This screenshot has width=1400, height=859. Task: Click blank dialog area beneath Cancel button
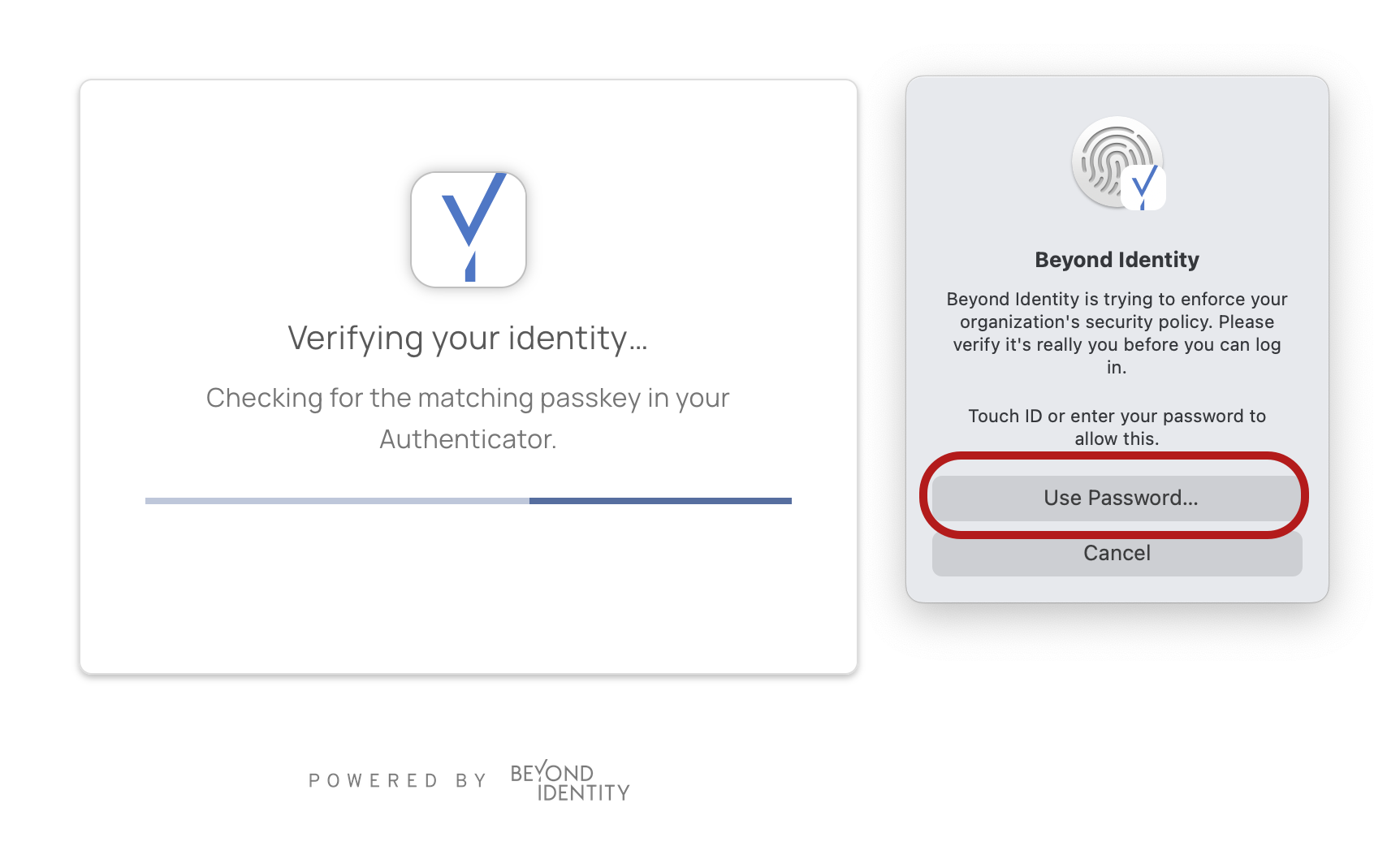pyautogui.click(x=1117, y=589)
